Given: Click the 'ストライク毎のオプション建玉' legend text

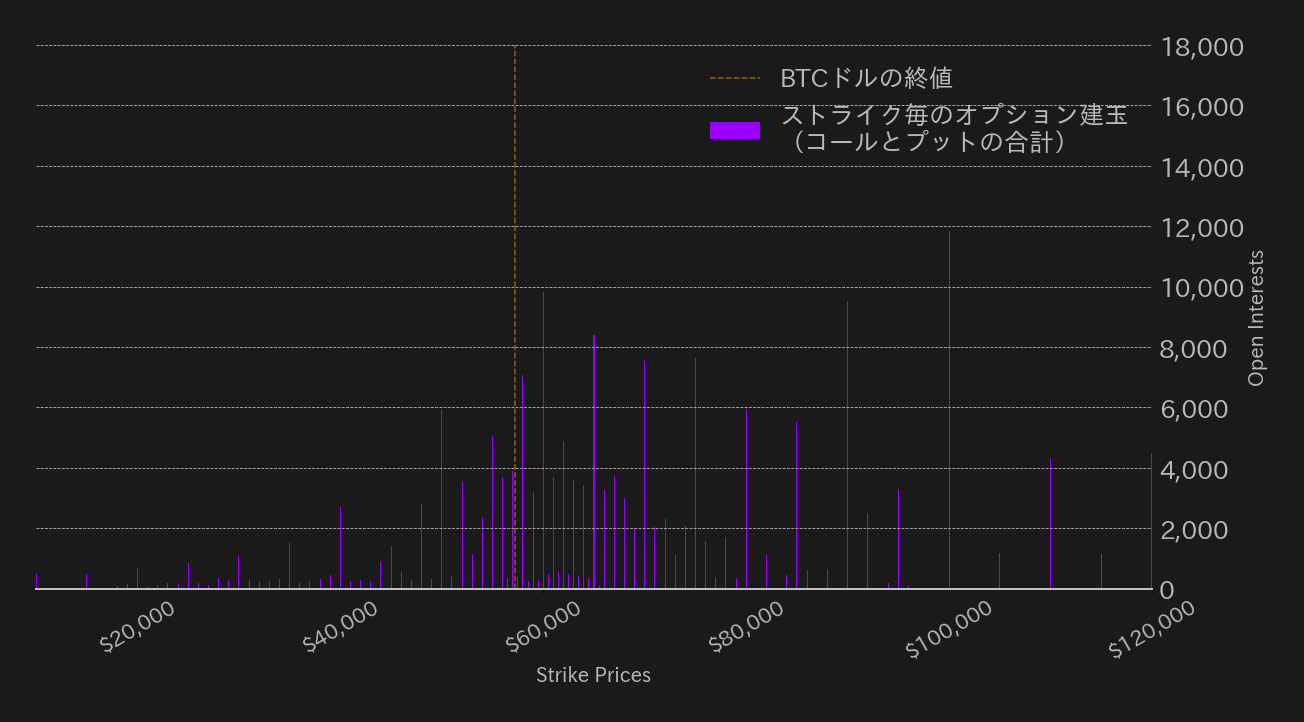Looking at the screenshot, I should 953,115.
